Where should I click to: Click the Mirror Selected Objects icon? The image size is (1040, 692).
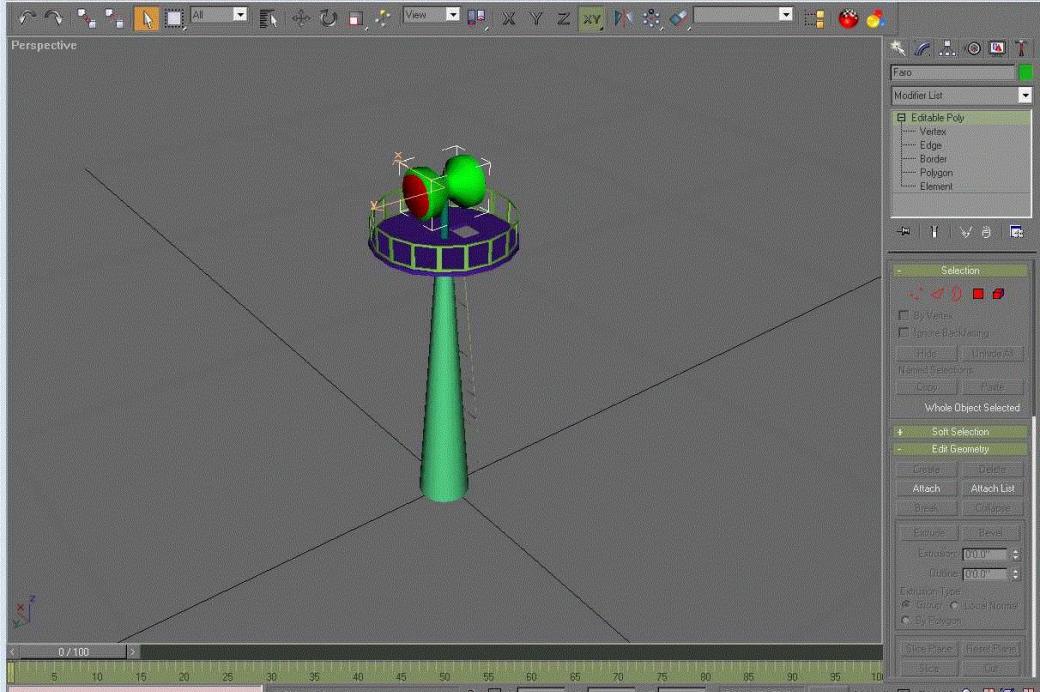[x=623, y=18]
